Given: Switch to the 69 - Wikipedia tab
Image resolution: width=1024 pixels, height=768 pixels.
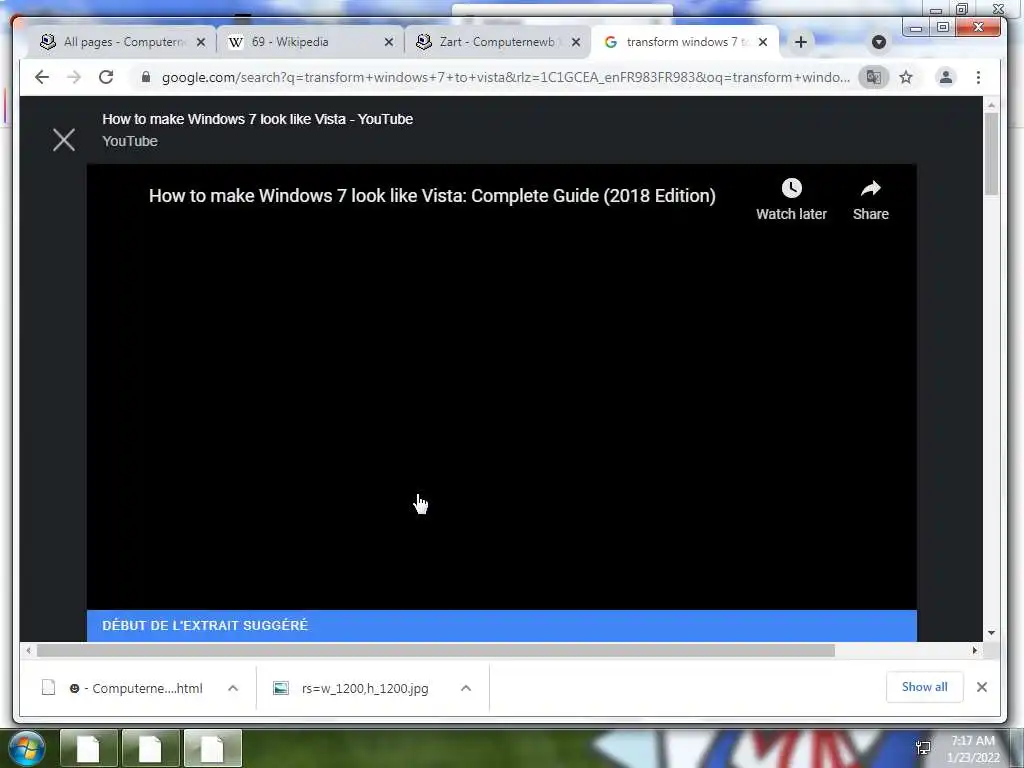Looking at the screenshot, I should [x=308, y=42].
